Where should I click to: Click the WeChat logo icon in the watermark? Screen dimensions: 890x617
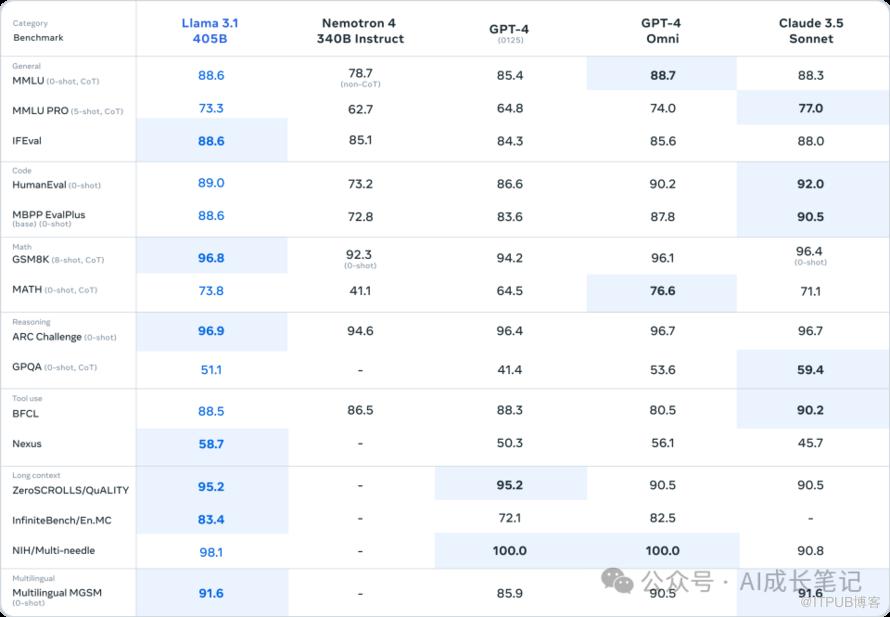[617, 581]
